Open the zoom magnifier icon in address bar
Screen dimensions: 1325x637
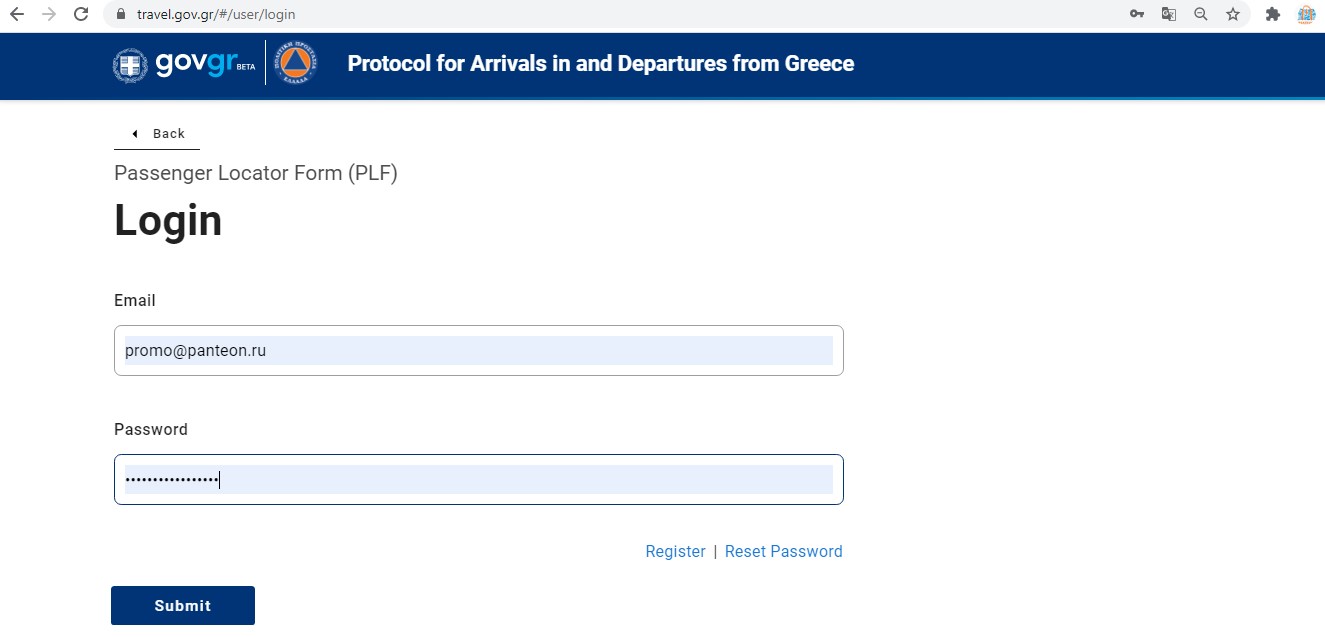[x=1201, y=15]
